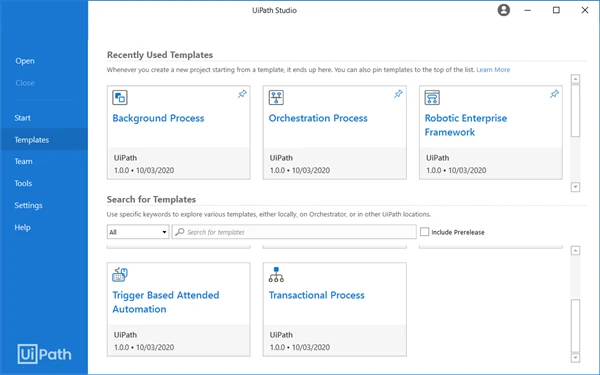600x375 pixels.
Task: Open the user account profile icon
Action: click(x=504, y=10)
